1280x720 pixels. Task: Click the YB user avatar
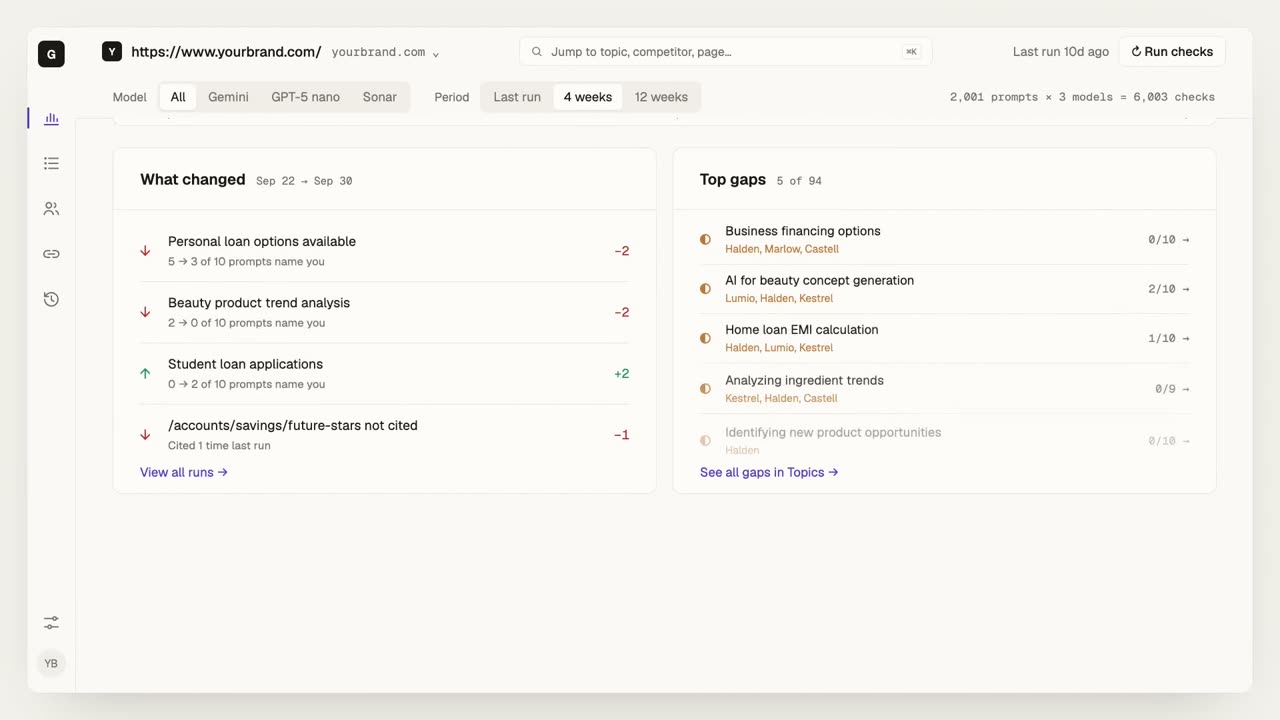51,663
